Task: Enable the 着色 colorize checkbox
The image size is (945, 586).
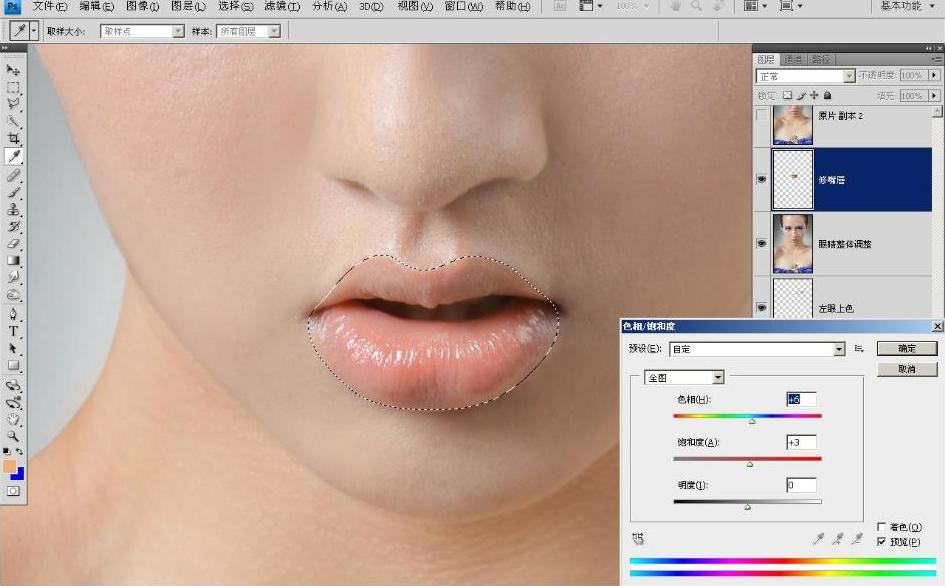Action: tap(881, 527)
